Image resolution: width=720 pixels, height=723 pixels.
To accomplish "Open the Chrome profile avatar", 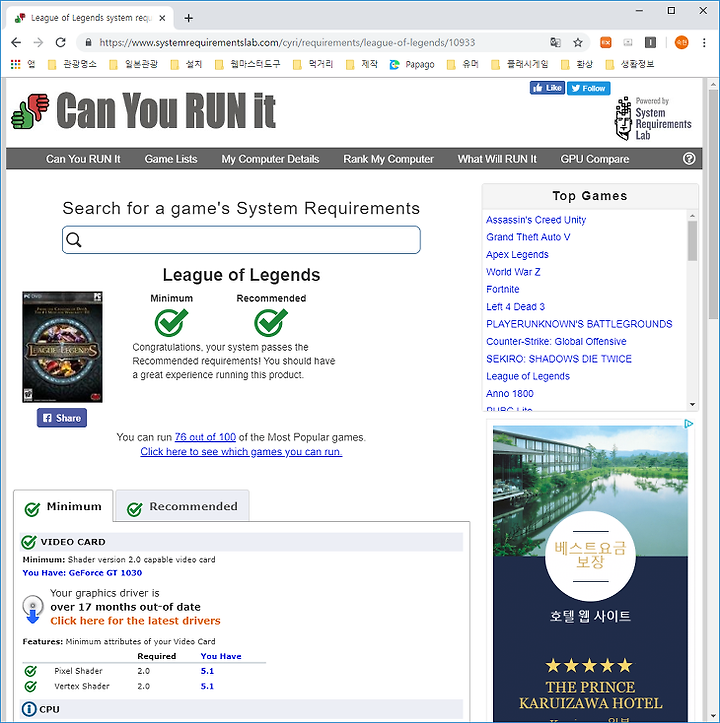I will click(681, 42).
